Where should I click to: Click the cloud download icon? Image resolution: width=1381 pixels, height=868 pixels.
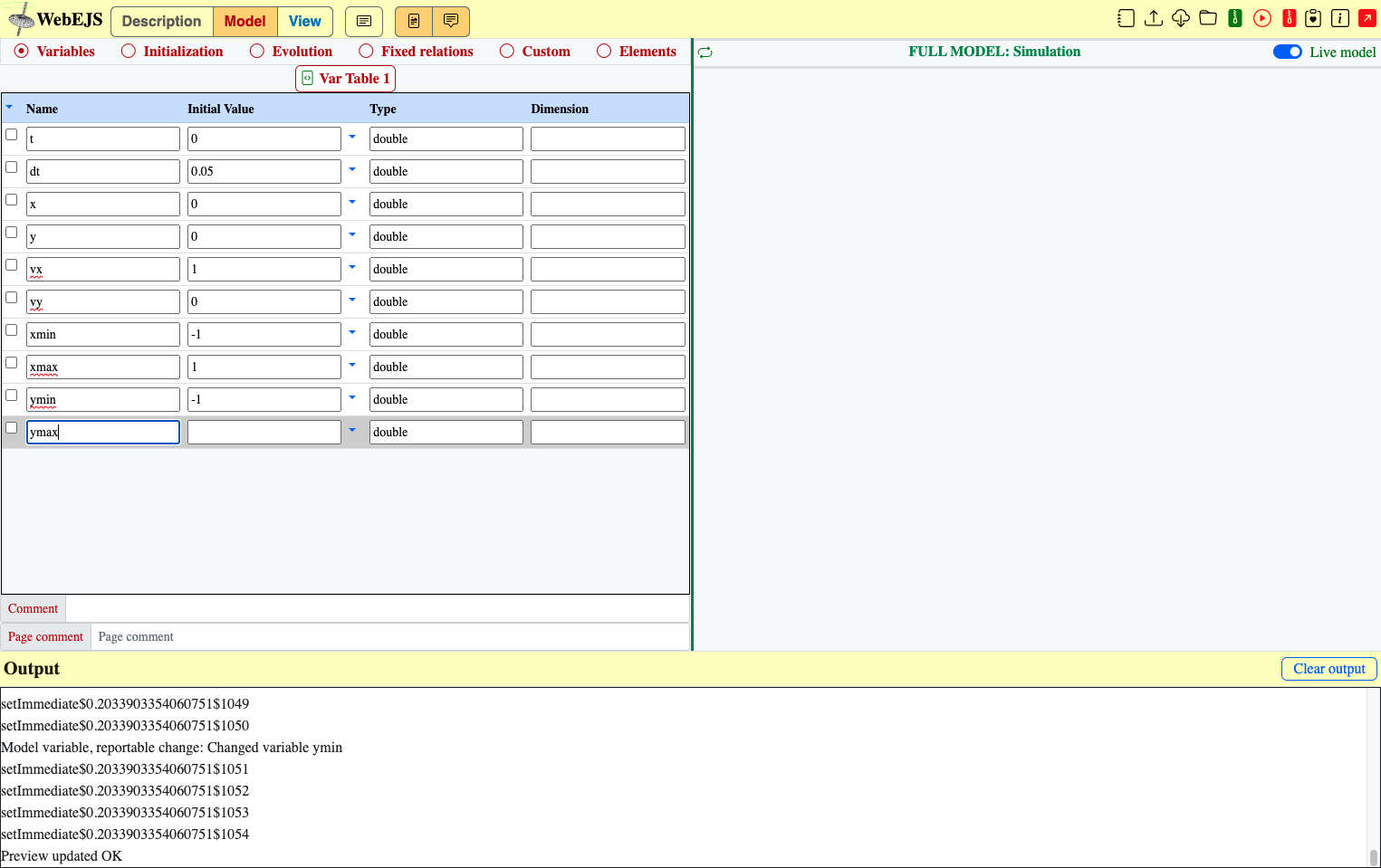(1181, 18)
